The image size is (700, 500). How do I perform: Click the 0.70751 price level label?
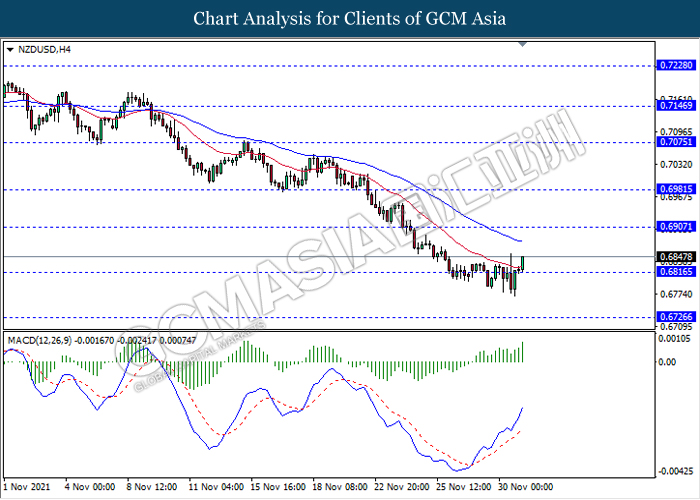pos(674,142)
